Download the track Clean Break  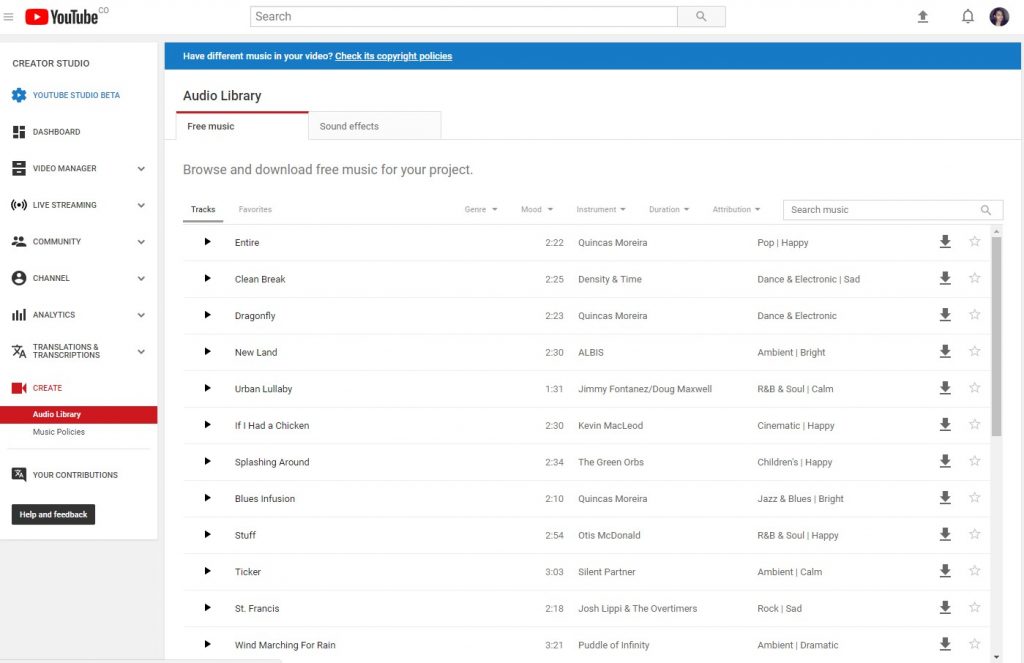[x=944, y=278]
